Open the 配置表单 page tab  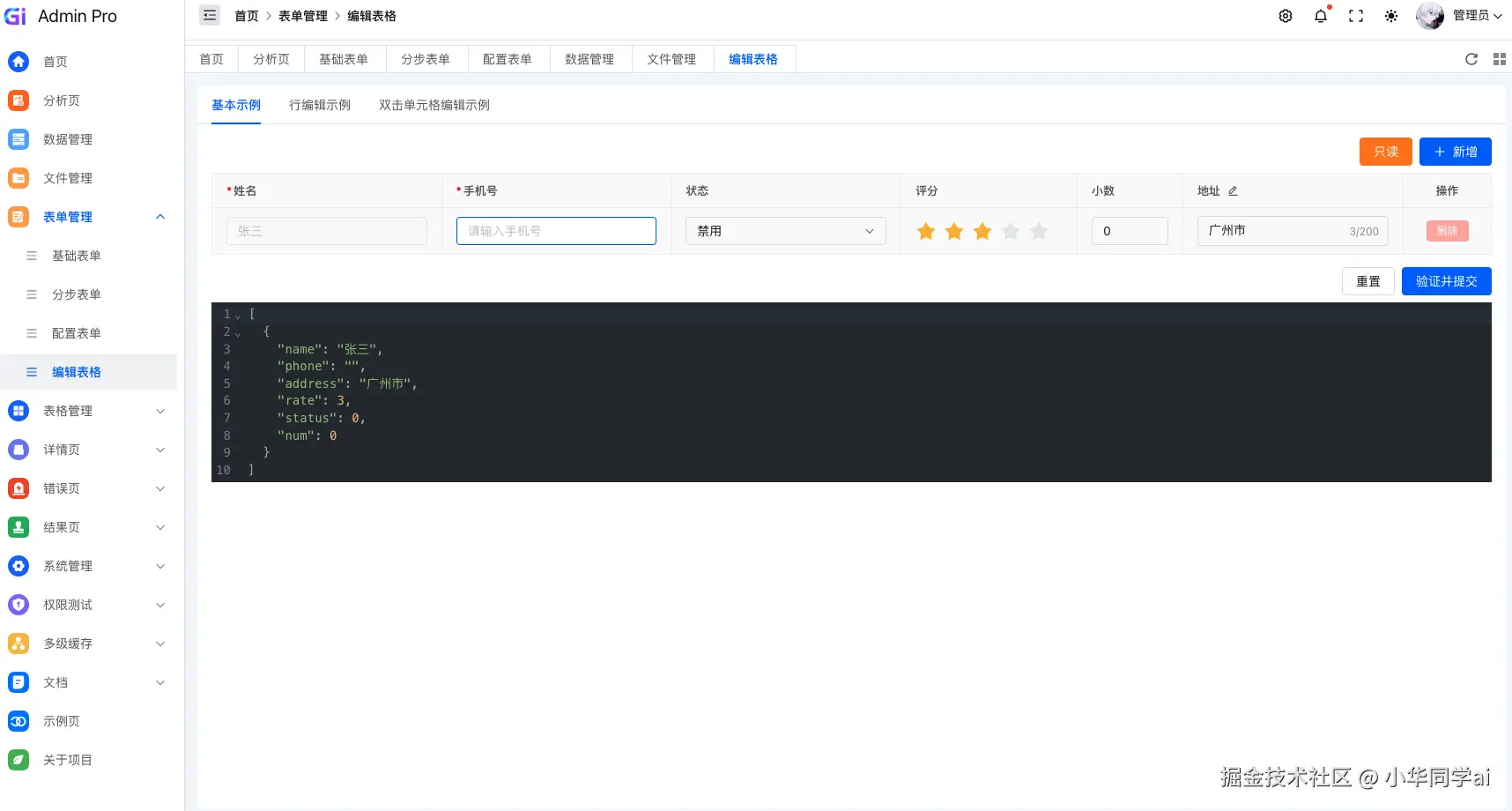[x=508, y=59]
